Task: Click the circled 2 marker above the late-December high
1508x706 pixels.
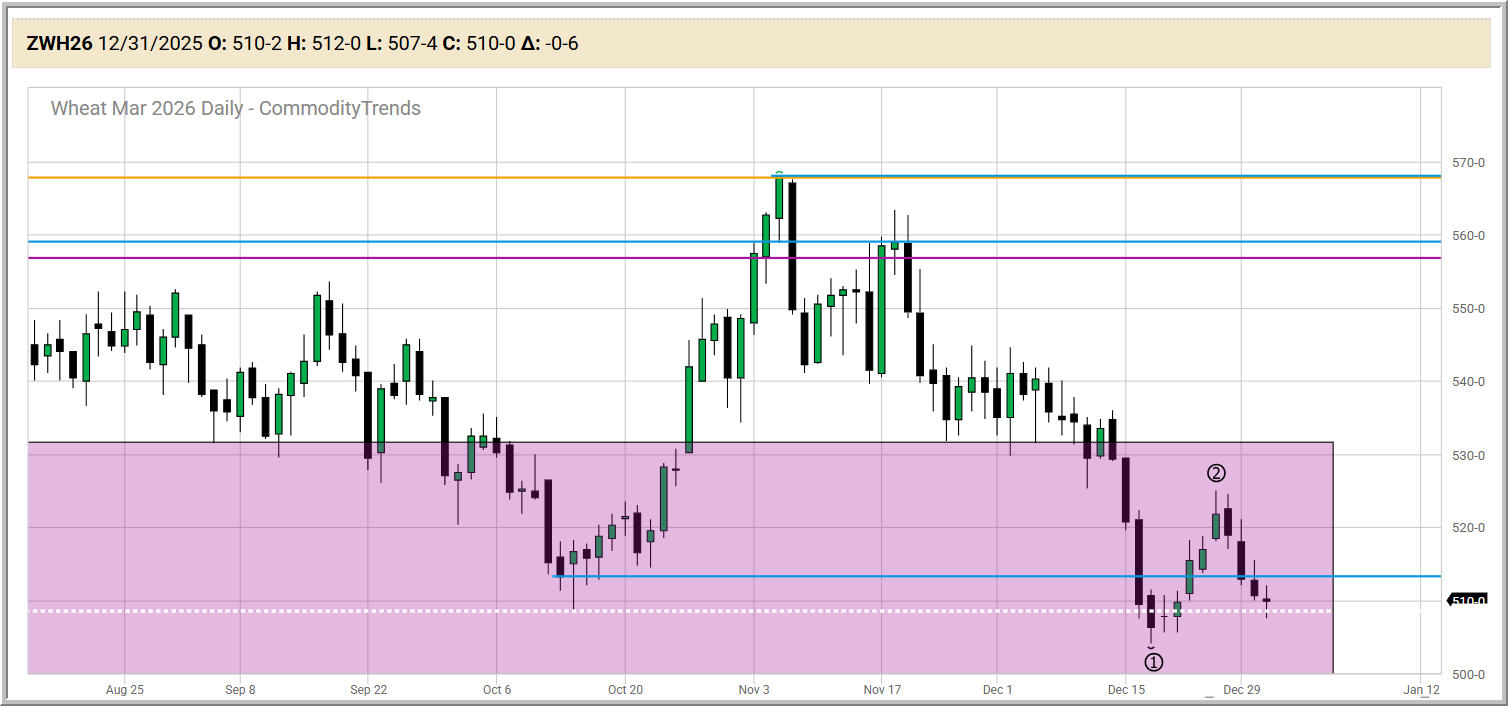Action: pos(1216,474)
